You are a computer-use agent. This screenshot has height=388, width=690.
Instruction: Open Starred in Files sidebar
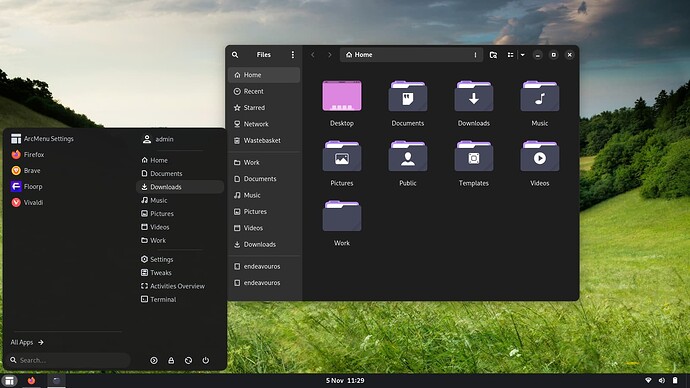[x=264, y=108]
